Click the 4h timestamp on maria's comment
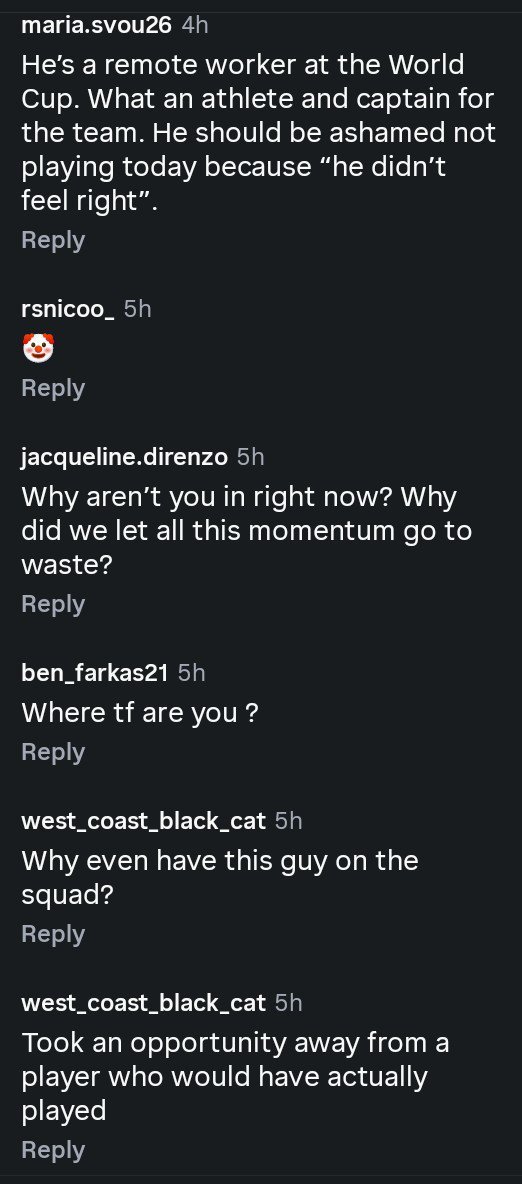This screenshot has height=1184, width=522. [x=195, y=26]
